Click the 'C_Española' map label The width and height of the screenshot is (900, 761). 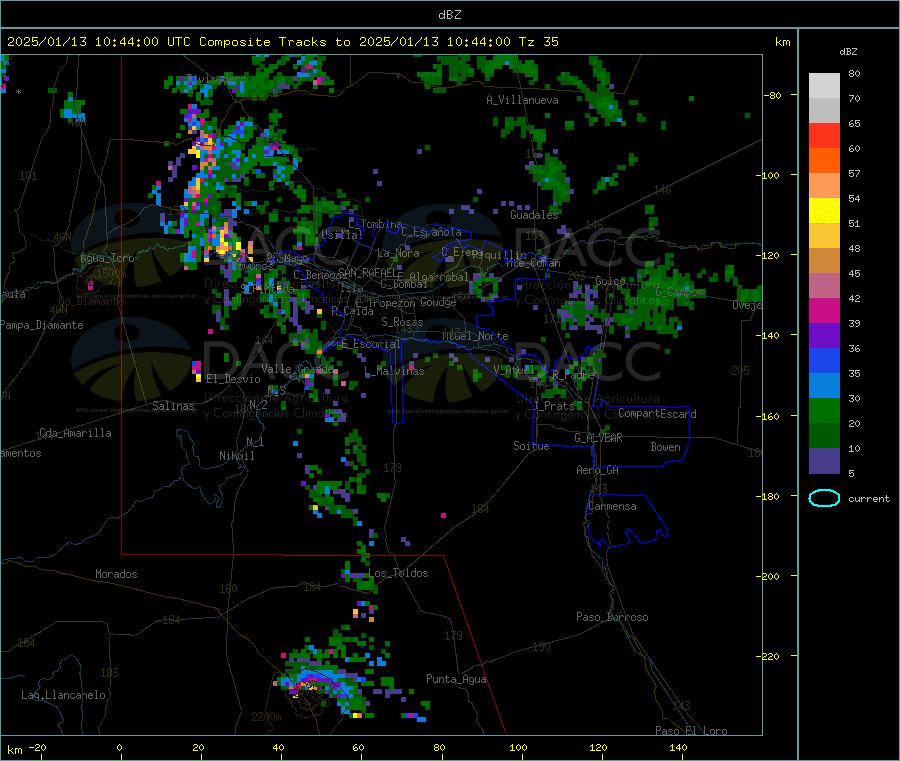pos(431,232)
